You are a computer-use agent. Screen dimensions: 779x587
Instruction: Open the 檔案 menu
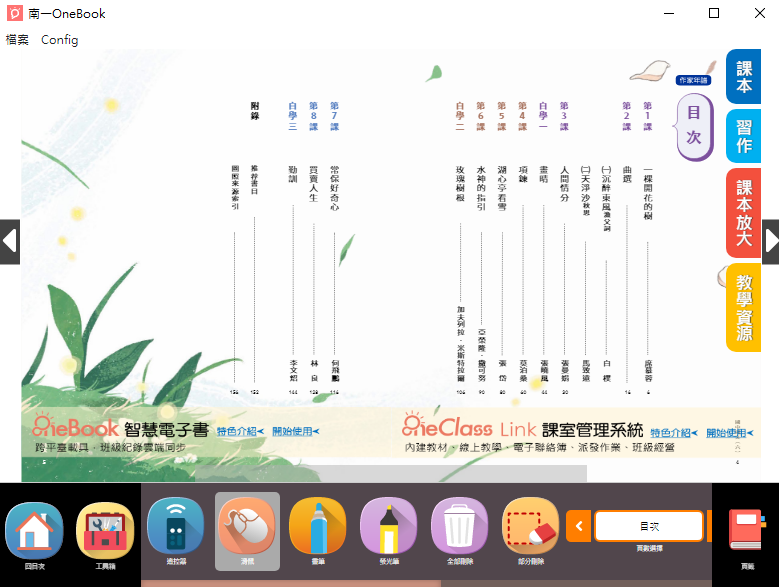point(17,40)
